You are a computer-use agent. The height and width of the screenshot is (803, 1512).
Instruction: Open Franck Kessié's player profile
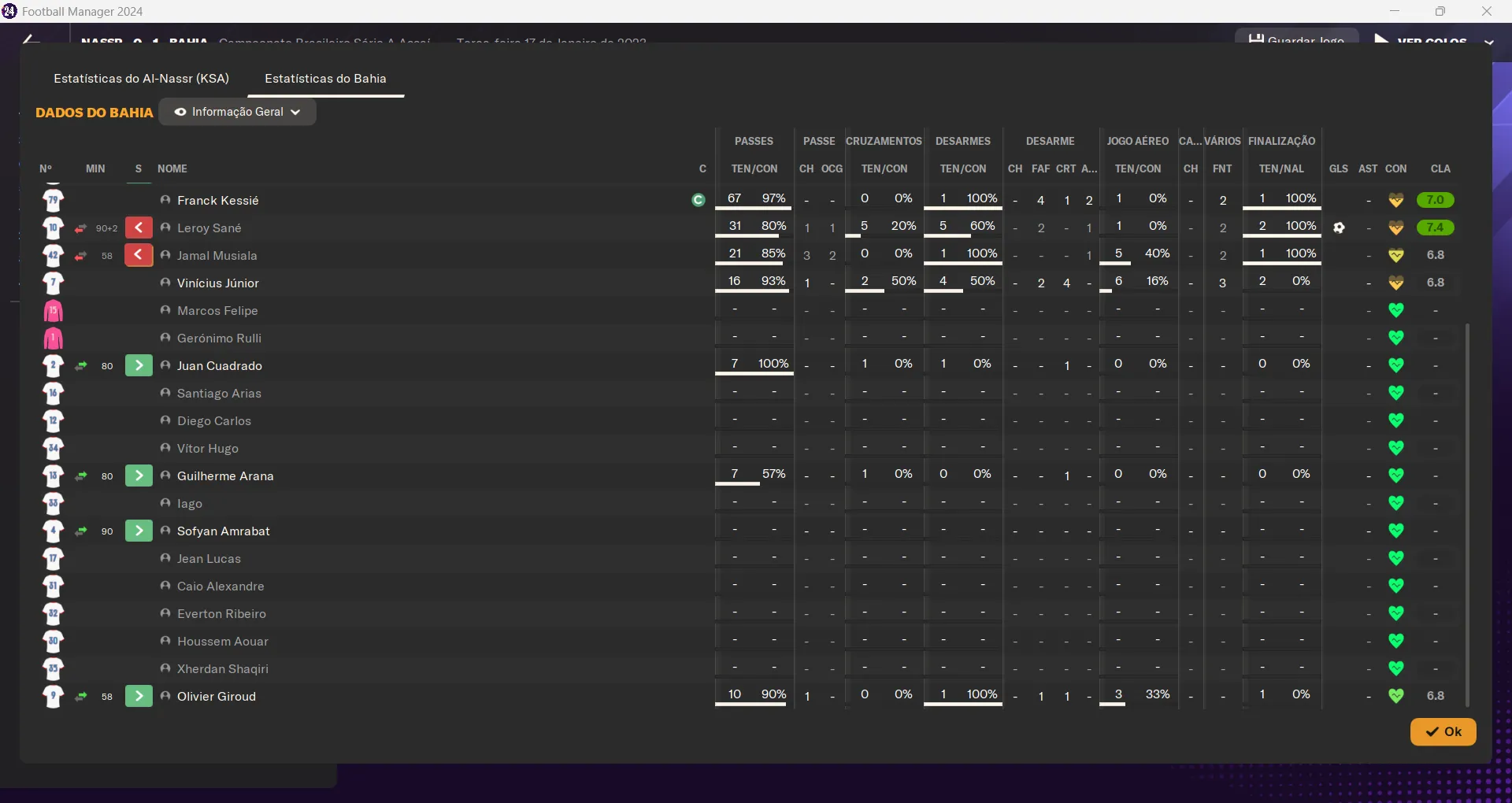pos(218,201)
